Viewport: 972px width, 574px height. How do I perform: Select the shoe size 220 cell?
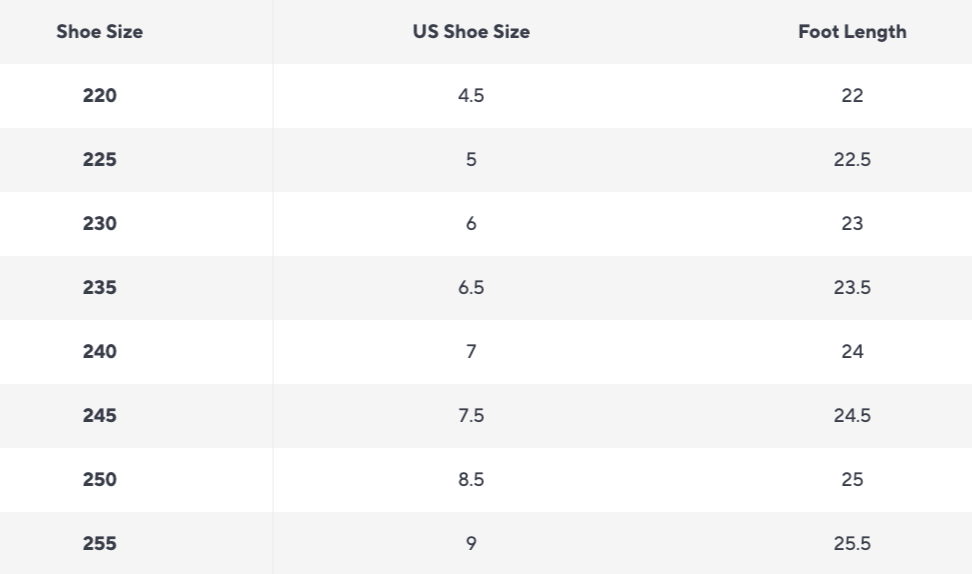[x=100, y=96]
